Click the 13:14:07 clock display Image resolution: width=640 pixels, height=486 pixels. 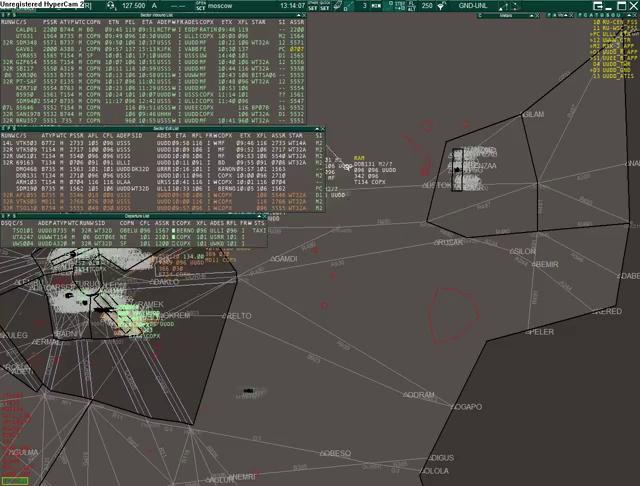[x=292, y=6]
